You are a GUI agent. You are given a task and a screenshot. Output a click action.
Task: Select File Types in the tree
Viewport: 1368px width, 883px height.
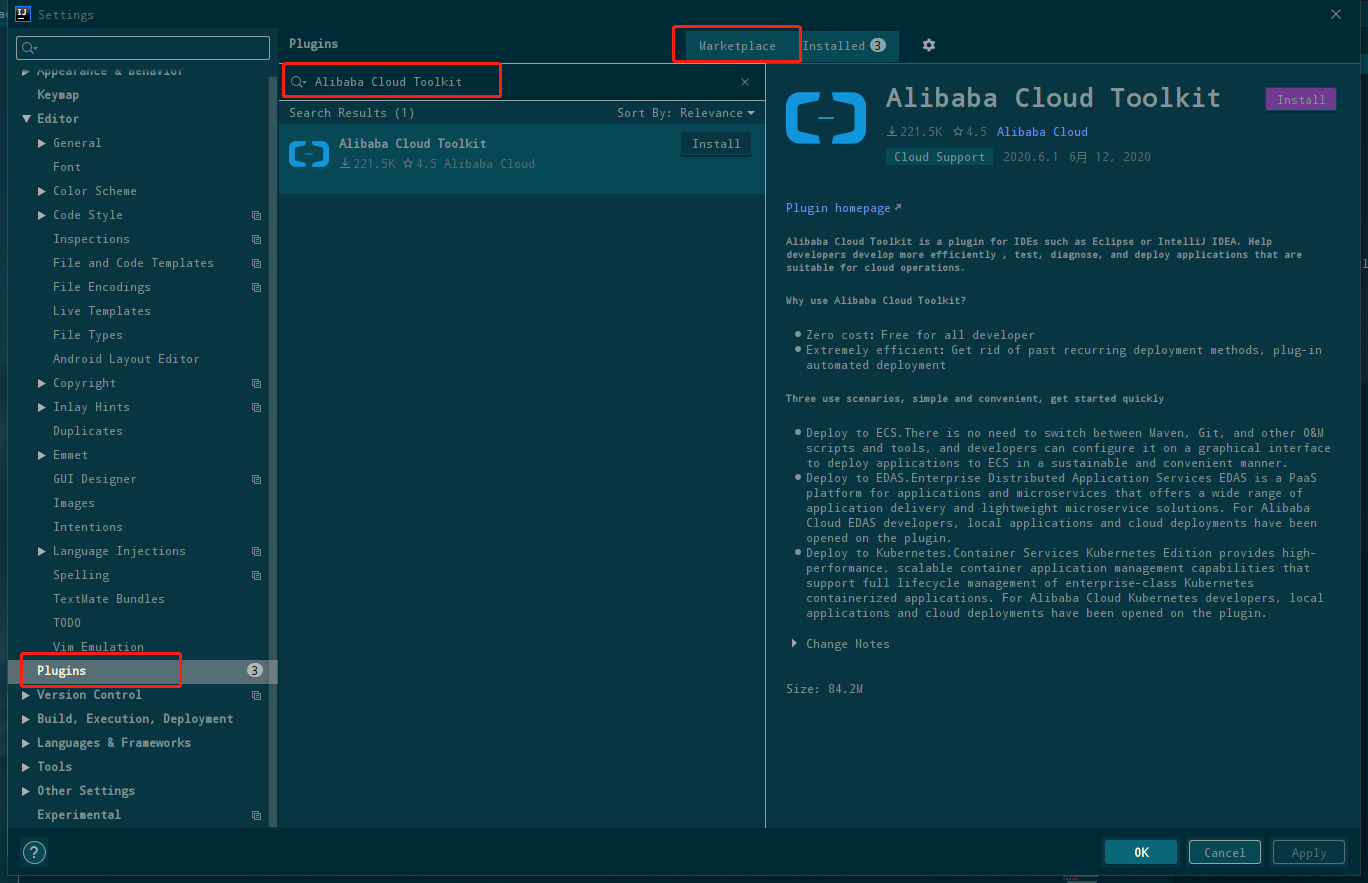(x=88, y=335)
